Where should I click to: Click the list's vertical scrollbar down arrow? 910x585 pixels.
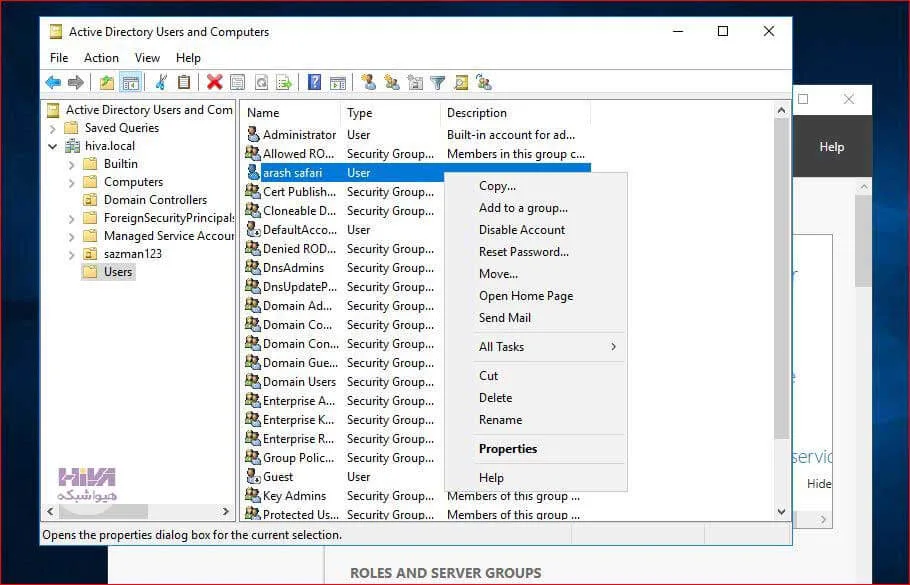[781, 512]
